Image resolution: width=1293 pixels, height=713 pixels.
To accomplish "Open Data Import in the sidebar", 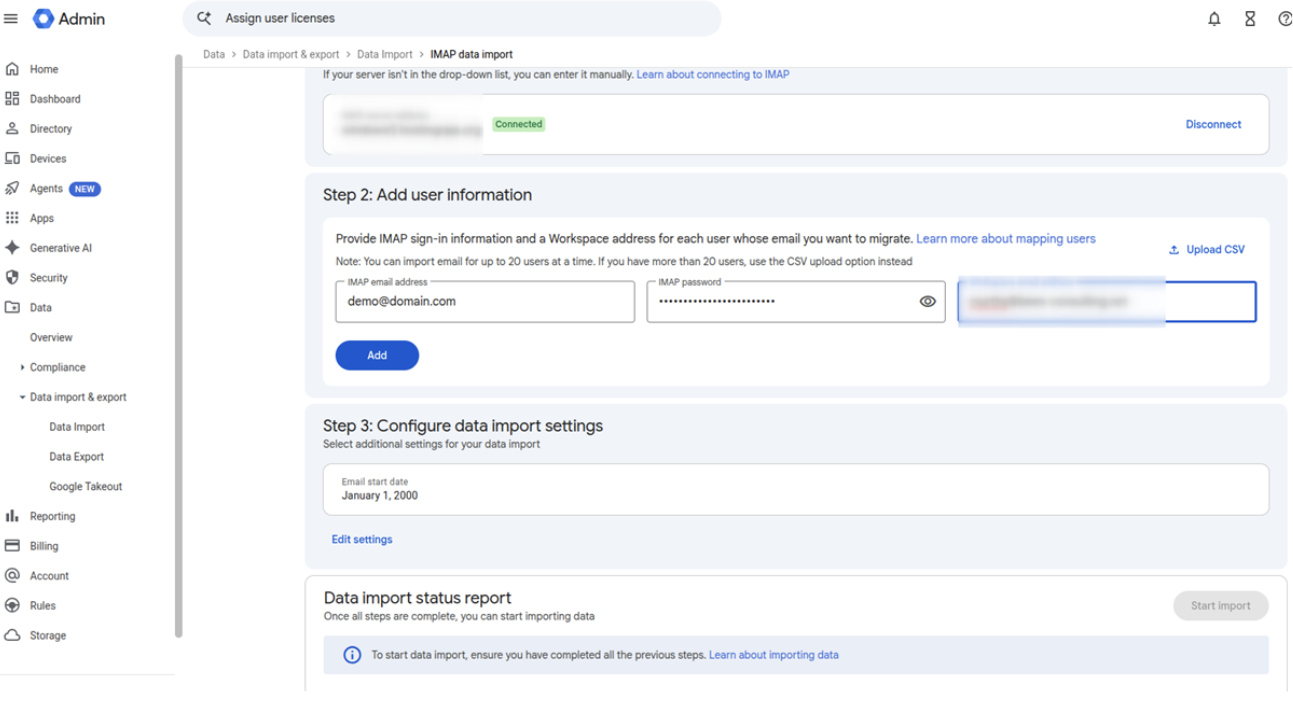I will 77,427.
